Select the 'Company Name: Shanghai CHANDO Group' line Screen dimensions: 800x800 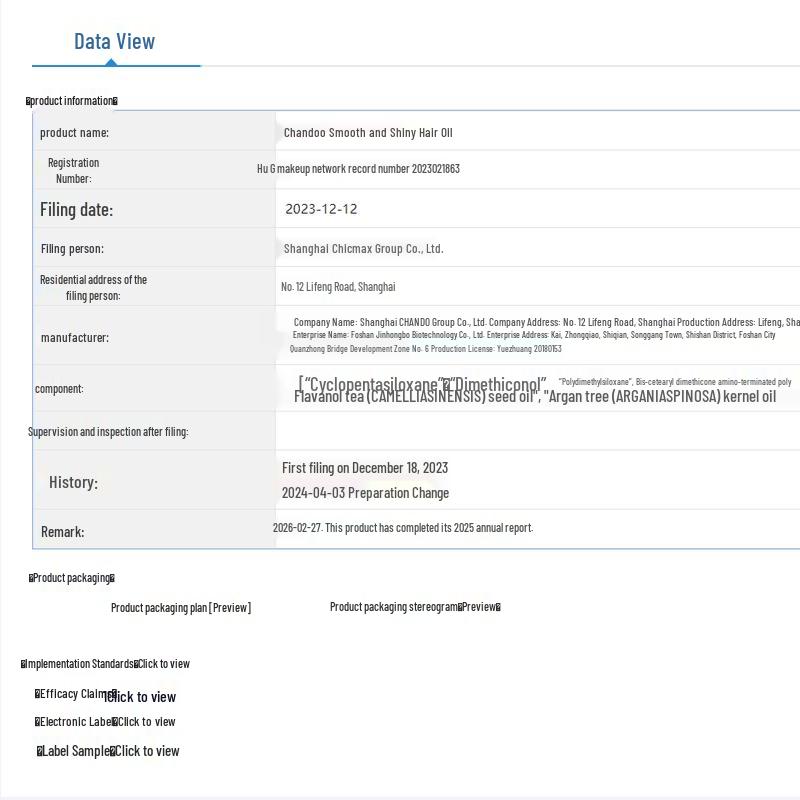coord(546,322)
